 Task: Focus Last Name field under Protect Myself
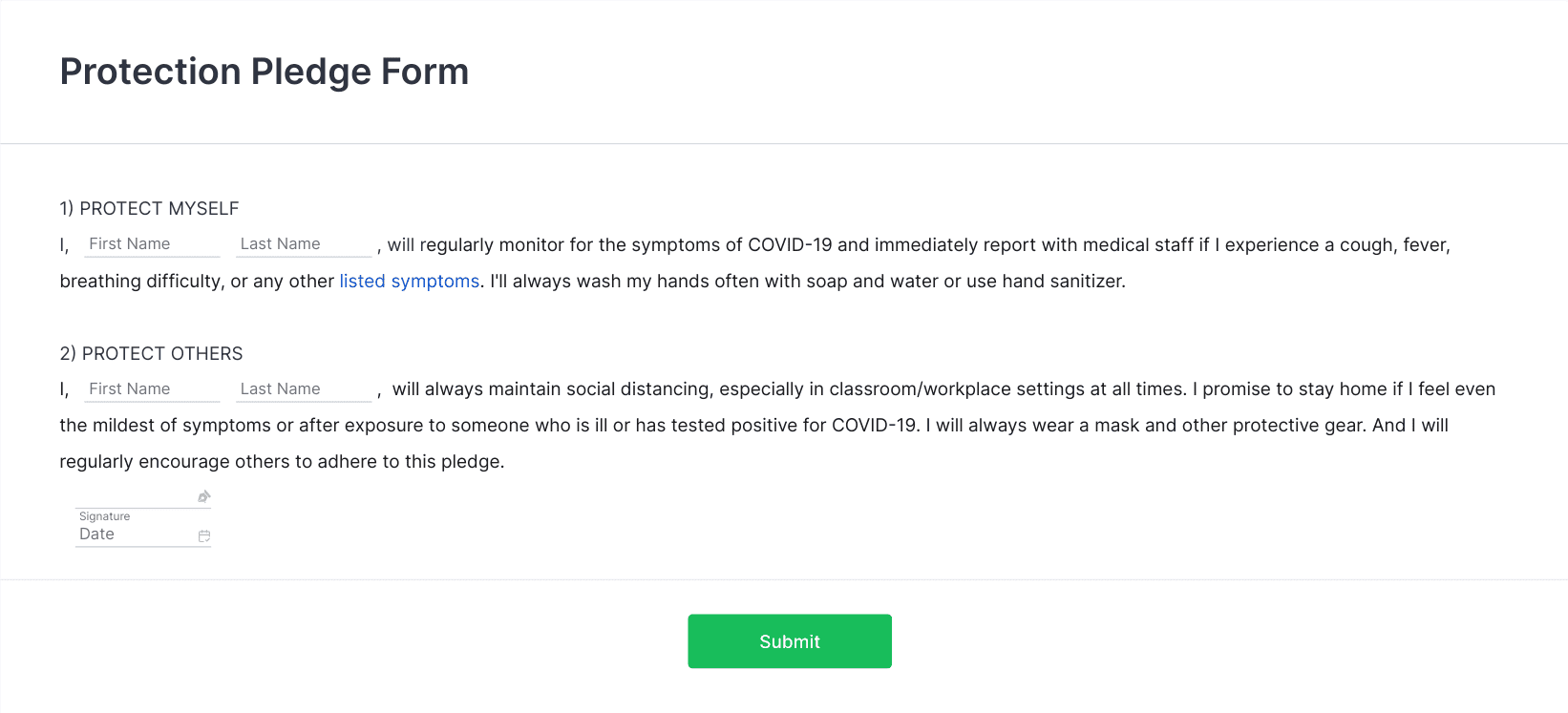coord(304,244)
